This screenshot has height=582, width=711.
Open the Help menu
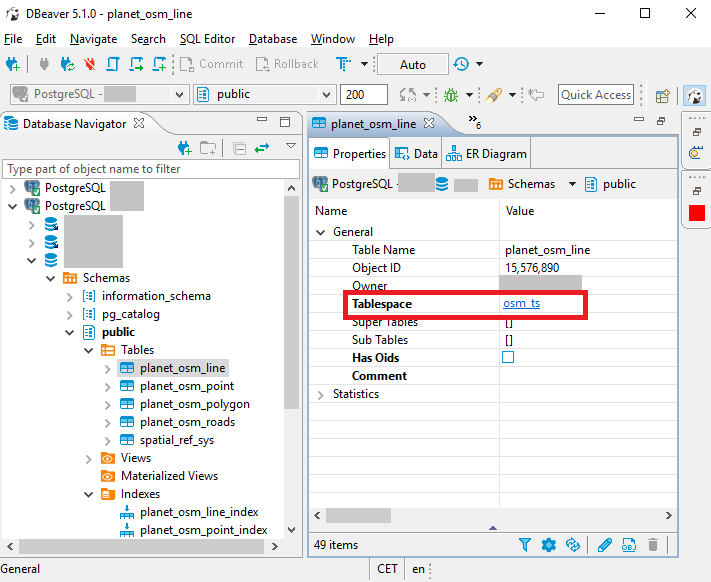coord(381,39)
